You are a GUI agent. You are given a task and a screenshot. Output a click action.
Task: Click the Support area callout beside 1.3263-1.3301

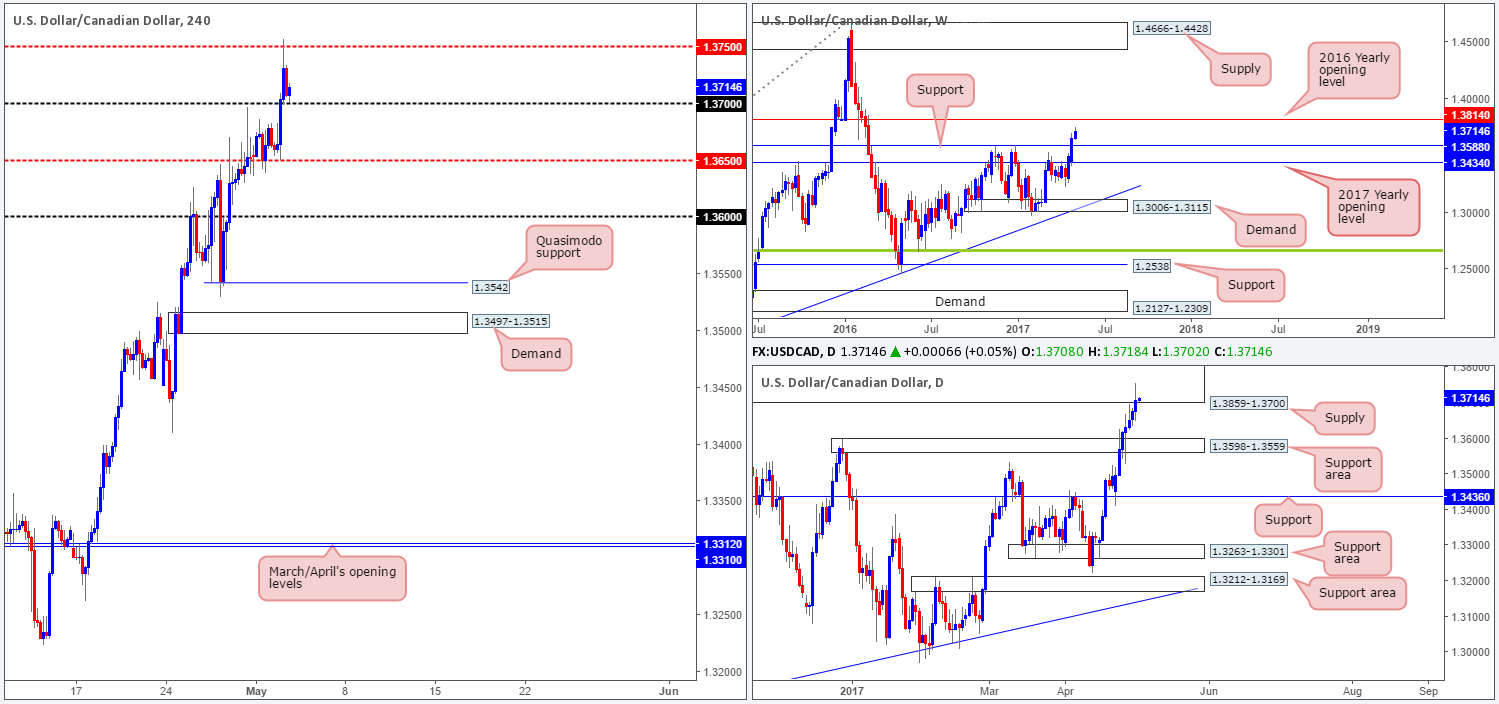coord(1356,553)
